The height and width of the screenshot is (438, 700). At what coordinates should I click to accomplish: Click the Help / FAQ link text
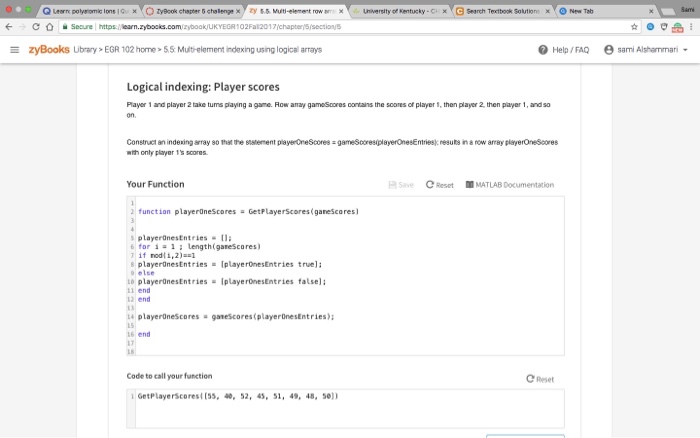(571, 50)
